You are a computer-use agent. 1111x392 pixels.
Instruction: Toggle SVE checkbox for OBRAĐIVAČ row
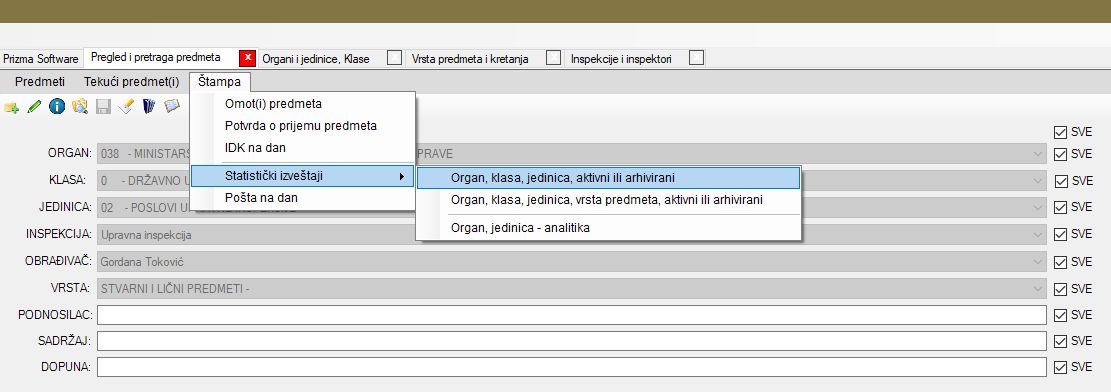coord(1060,262)
